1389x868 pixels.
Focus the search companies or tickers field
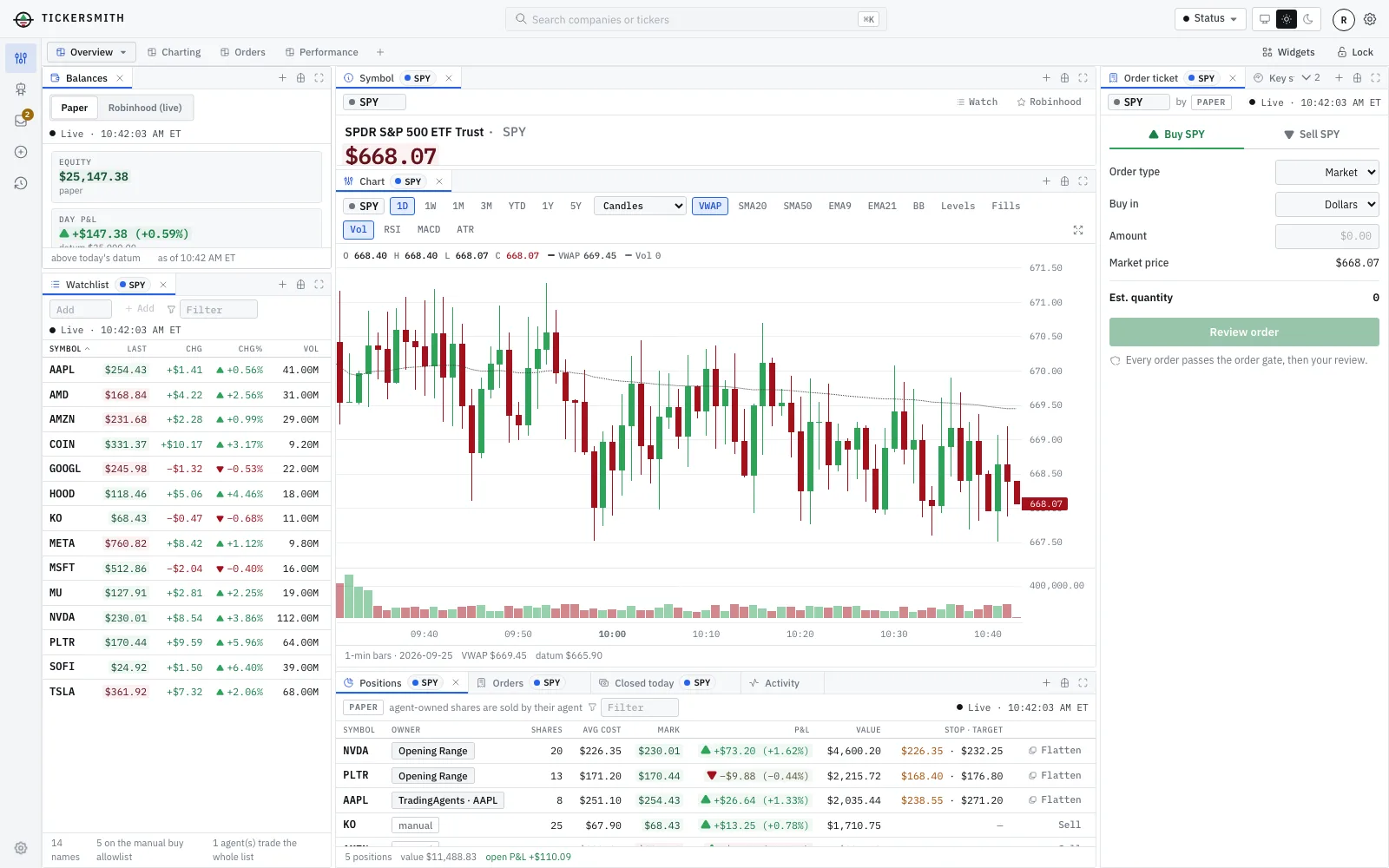[x=695, y=19]
